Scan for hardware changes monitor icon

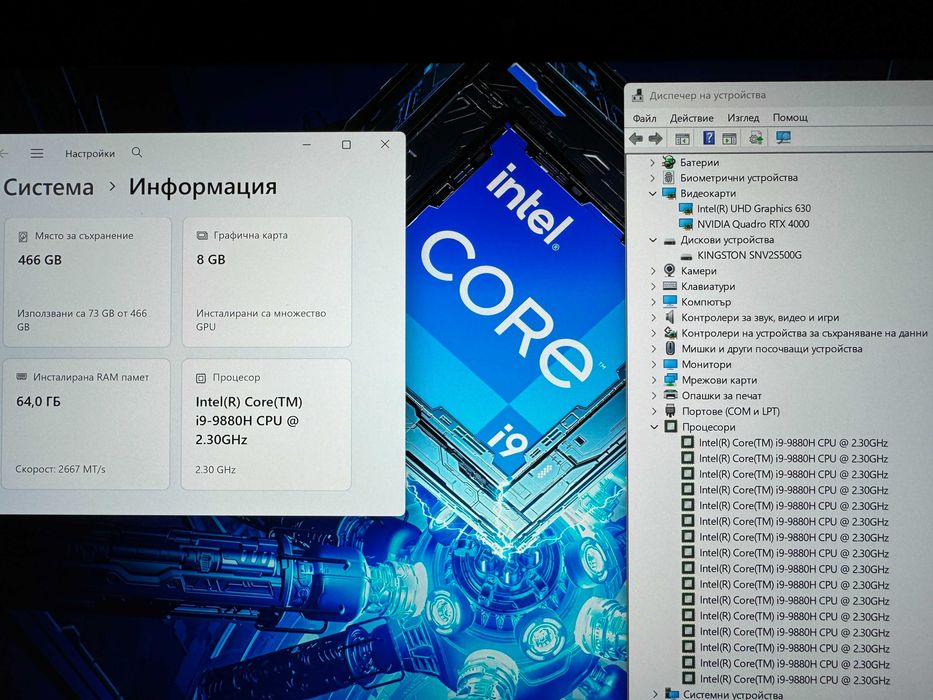[x=784, y=138]
